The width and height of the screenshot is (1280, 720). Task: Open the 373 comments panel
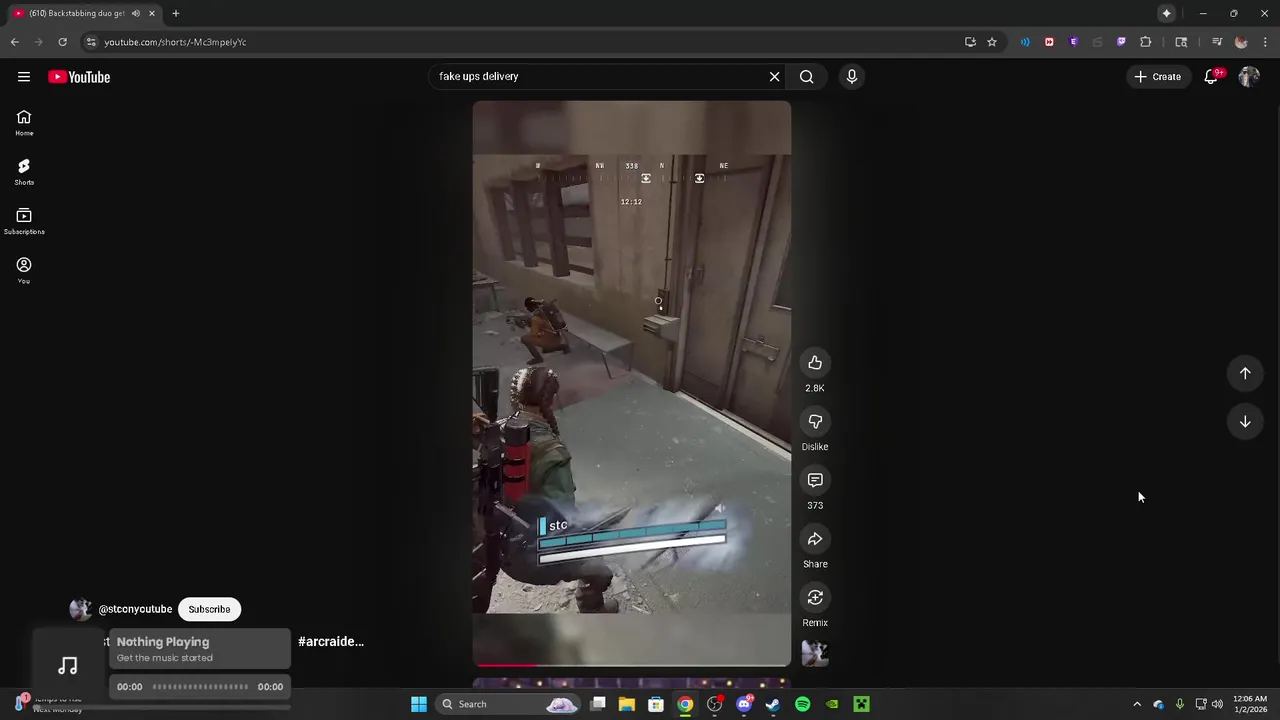pyautogui.click(x=815, y=481)
